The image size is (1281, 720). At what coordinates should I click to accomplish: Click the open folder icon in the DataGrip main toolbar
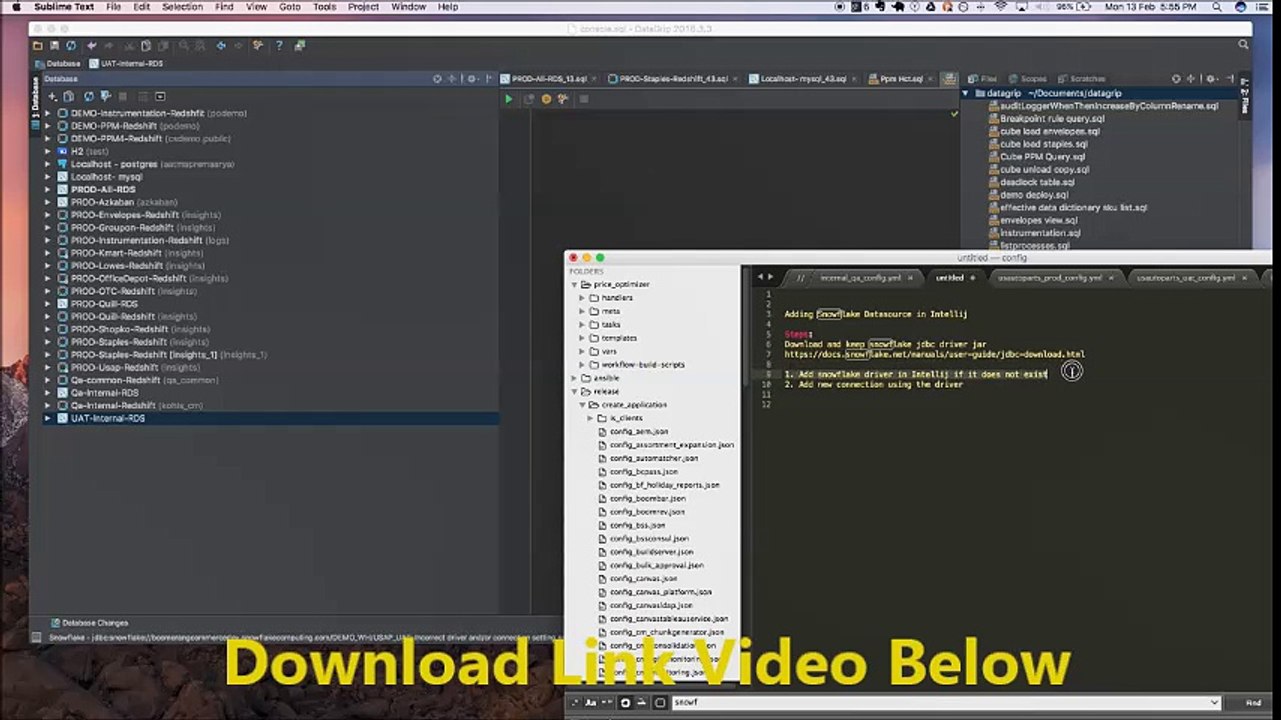[38, 45]
